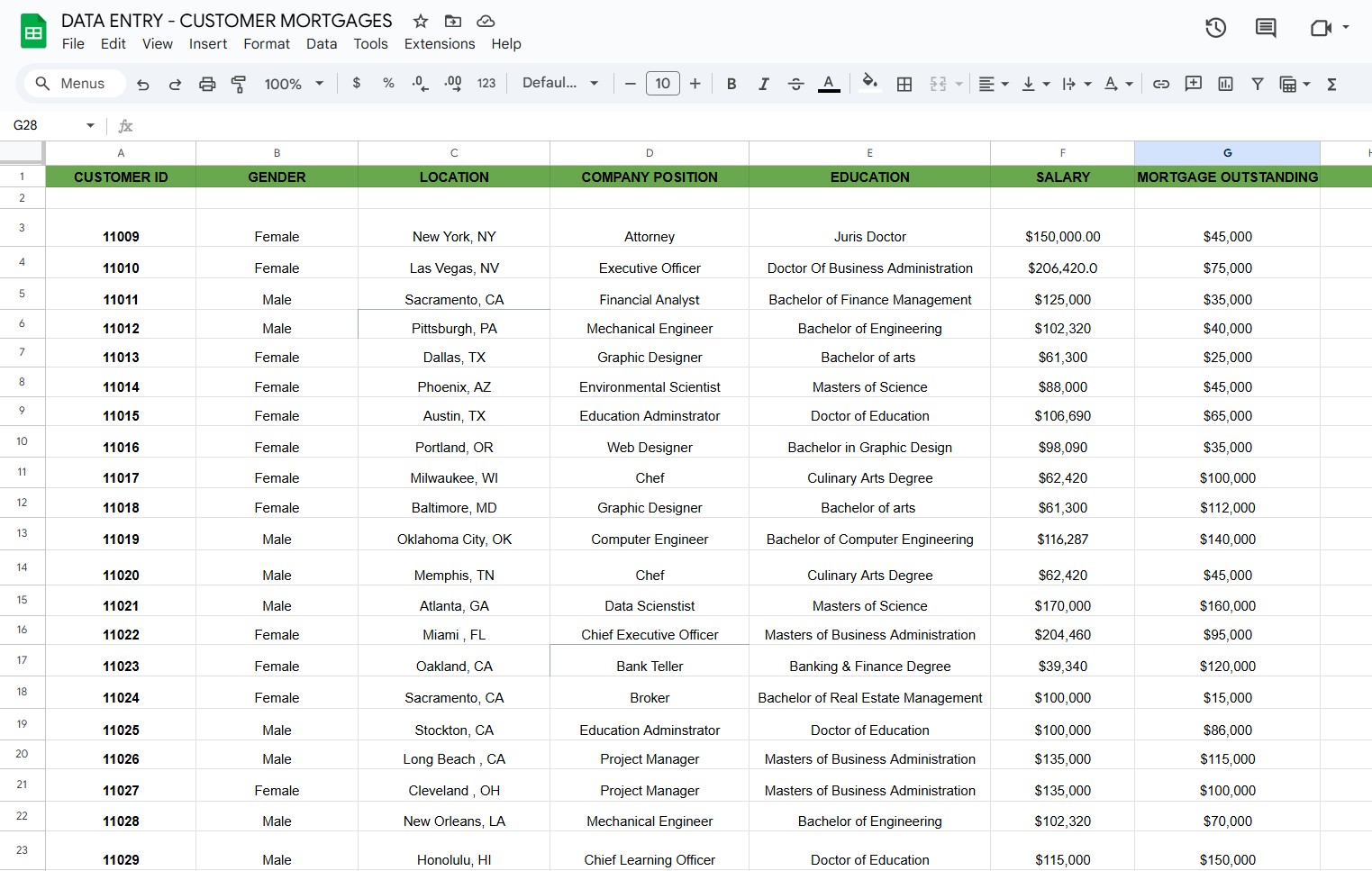Image resolution: width=1372 pixels, height=871 pixels.
Task: Open the borders tool
Action: tap(904, 84)
